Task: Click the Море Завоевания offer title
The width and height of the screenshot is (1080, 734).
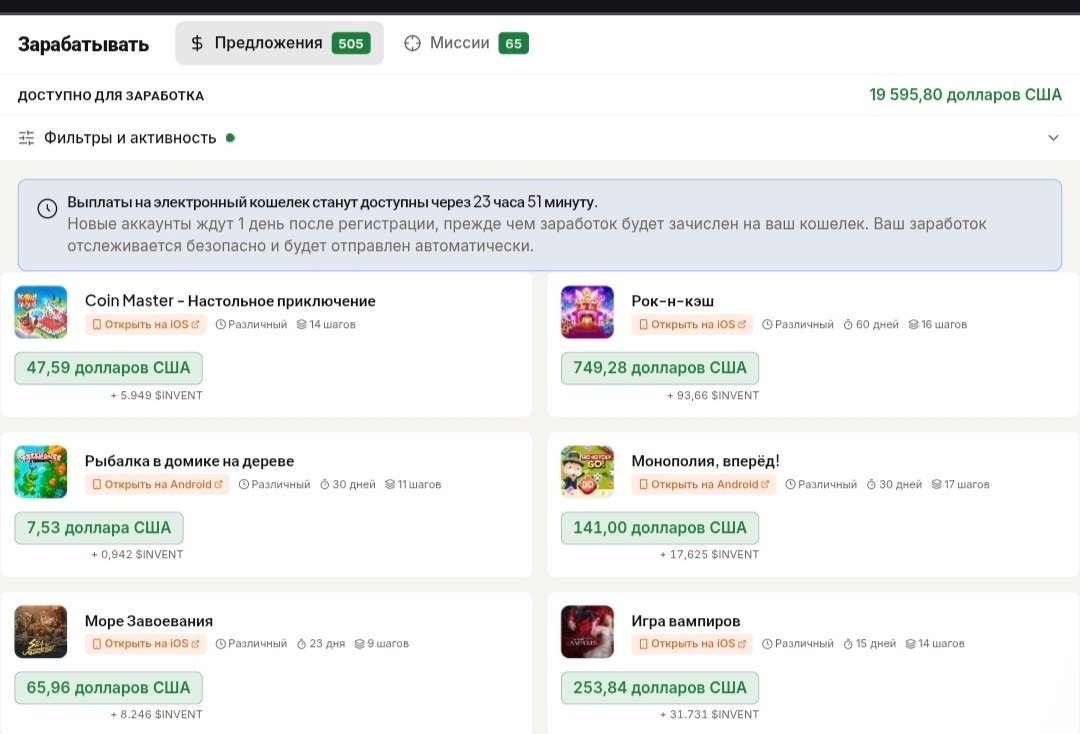Action: pos(149,620)
